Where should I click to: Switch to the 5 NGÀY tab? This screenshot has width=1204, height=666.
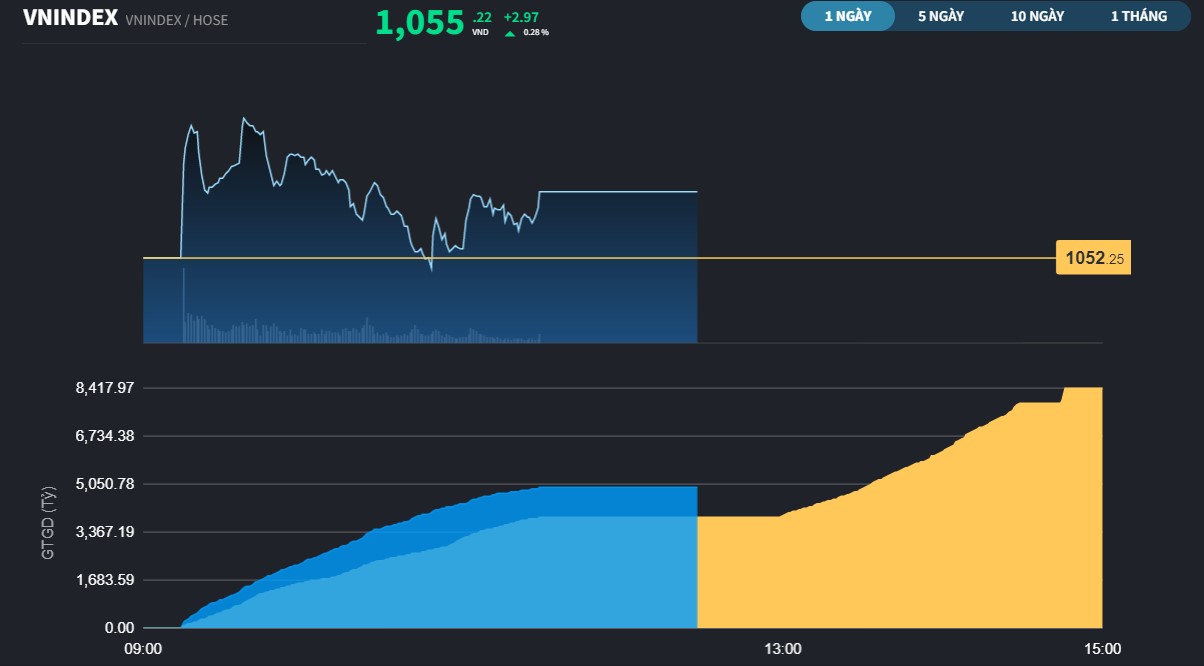click(x=940, y=16)
